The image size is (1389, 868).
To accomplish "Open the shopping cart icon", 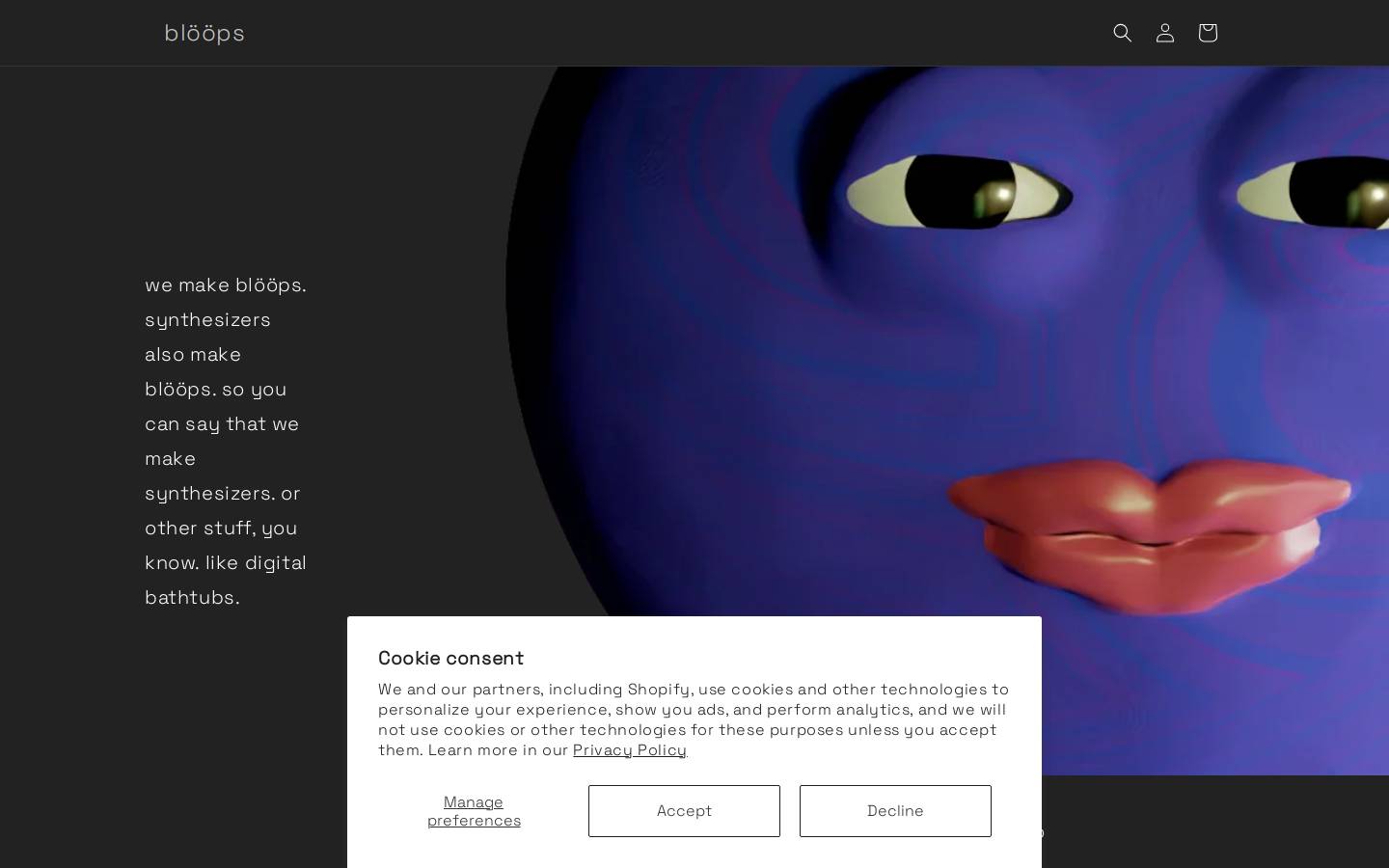I will pyautogui.click(x=1207, y=33).
